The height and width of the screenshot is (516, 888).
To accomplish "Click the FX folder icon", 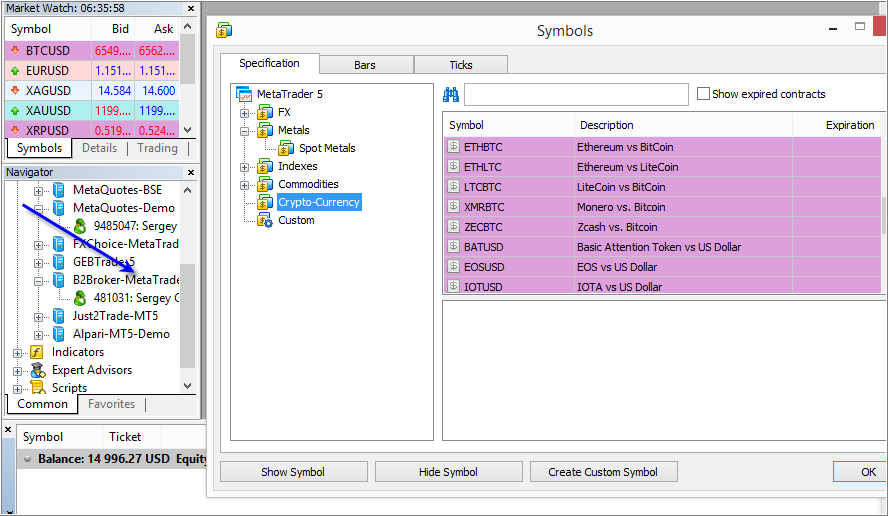I will [265, 113].
